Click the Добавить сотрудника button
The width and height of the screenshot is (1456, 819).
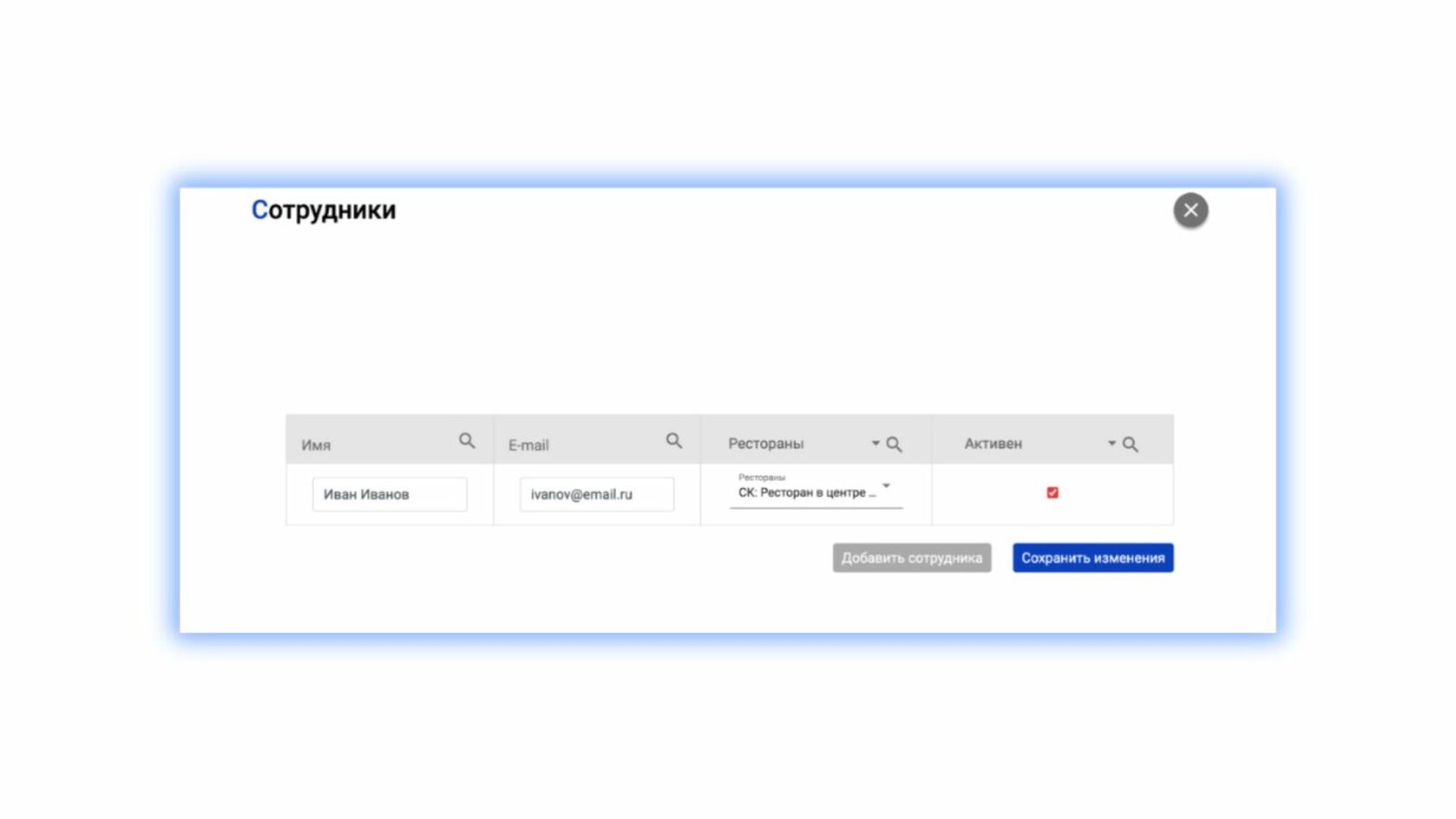(x=912, y=558)
